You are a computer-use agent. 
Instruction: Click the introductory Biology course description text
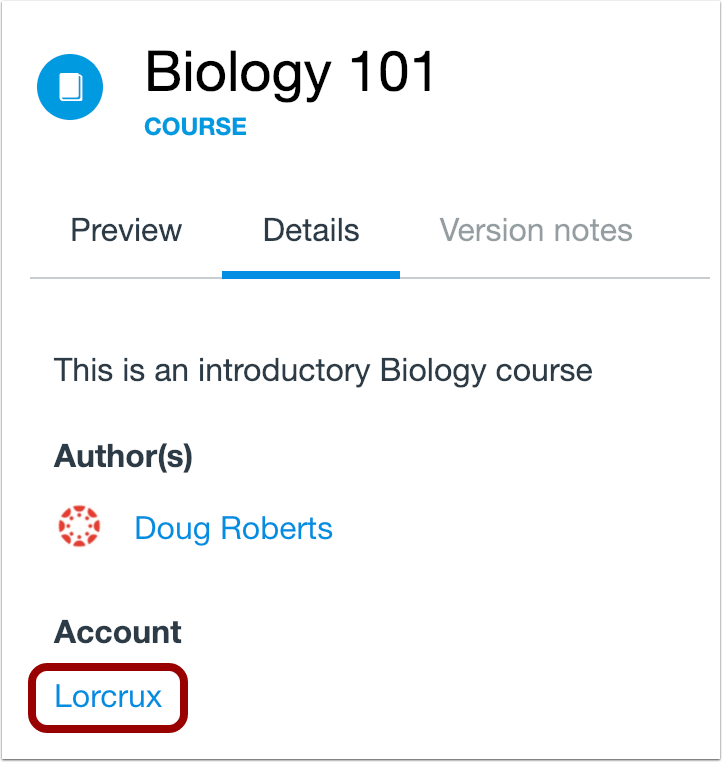[x=323, y=371]
